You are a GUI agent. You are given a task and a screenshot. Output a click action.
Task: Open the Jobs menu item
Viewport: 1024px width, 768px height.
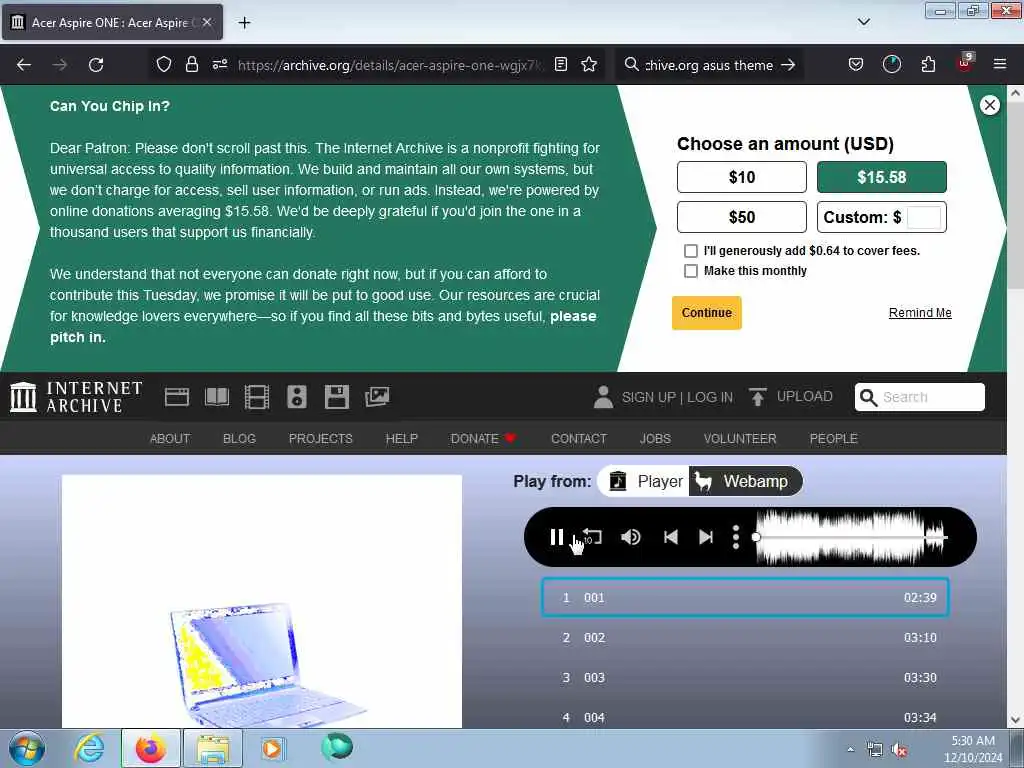point(655,439)
